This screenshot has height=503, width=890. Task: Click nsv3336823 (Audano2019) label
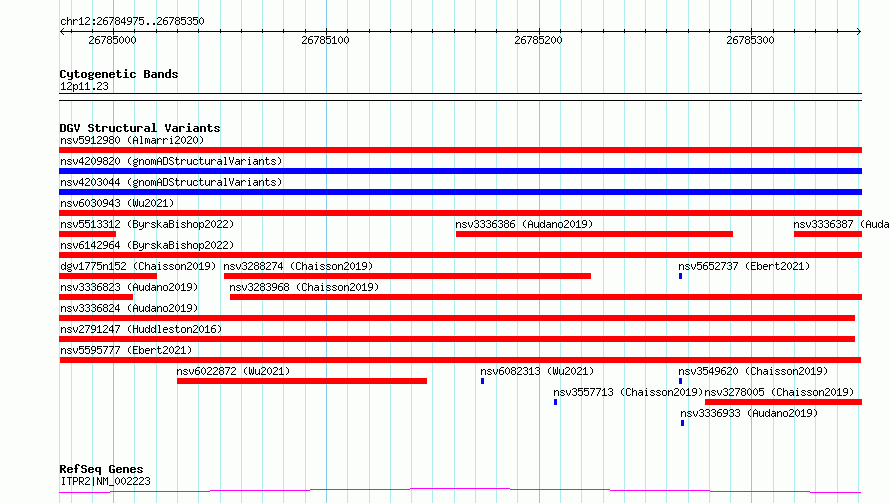pyautogui.click(x=129, y=287)
